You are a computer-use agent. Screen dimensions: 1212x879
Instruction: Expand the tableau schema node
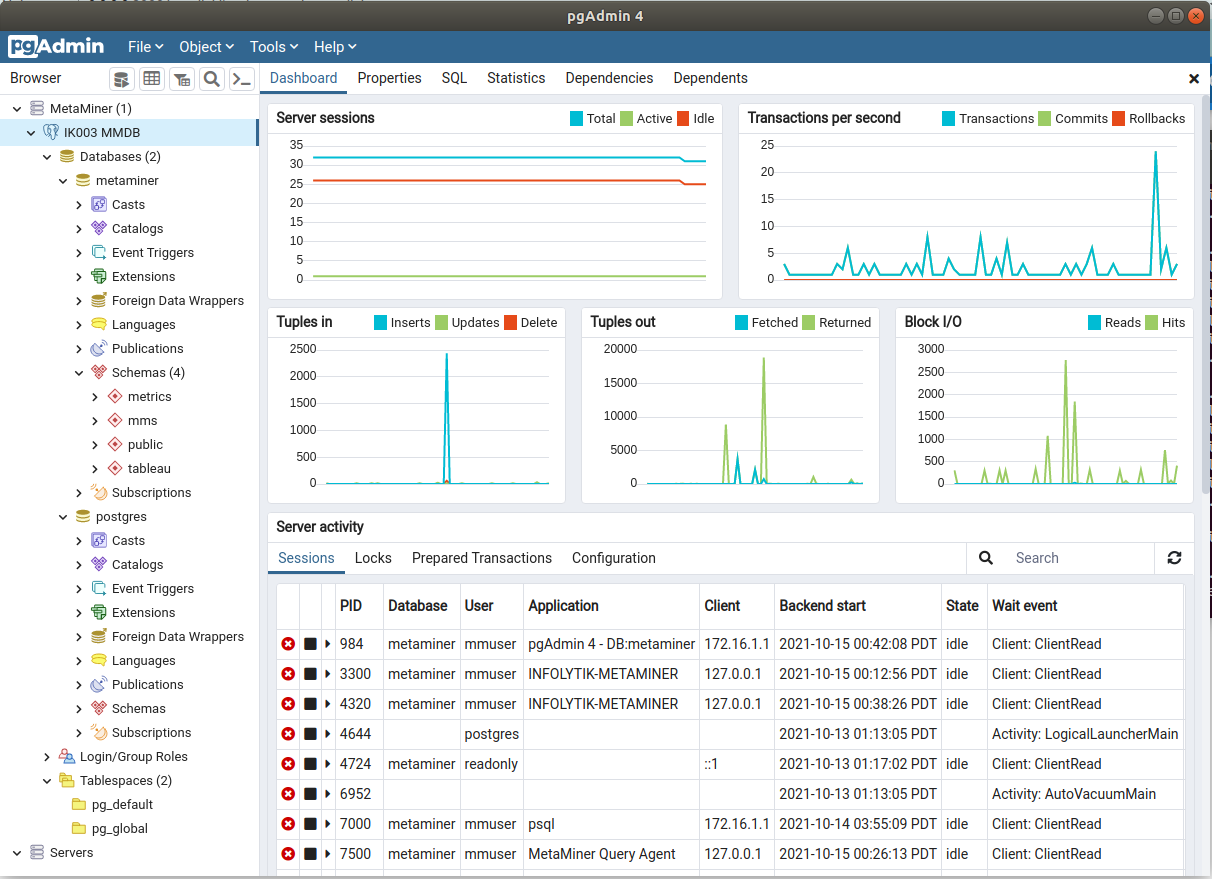coord(95,469)
